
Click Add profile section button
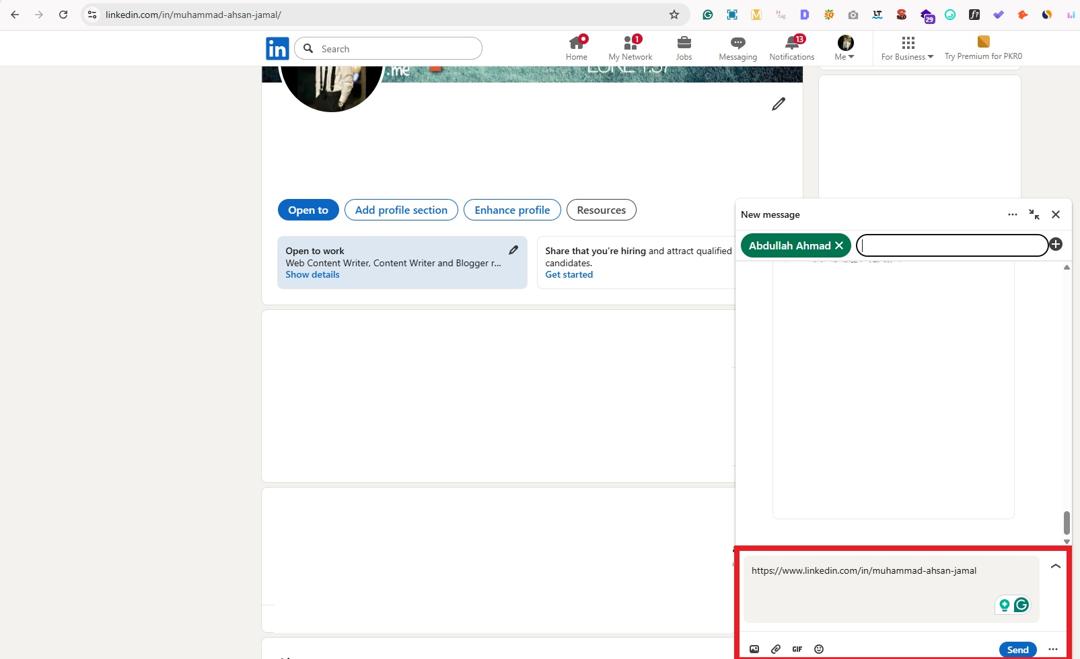click(401, 210)
